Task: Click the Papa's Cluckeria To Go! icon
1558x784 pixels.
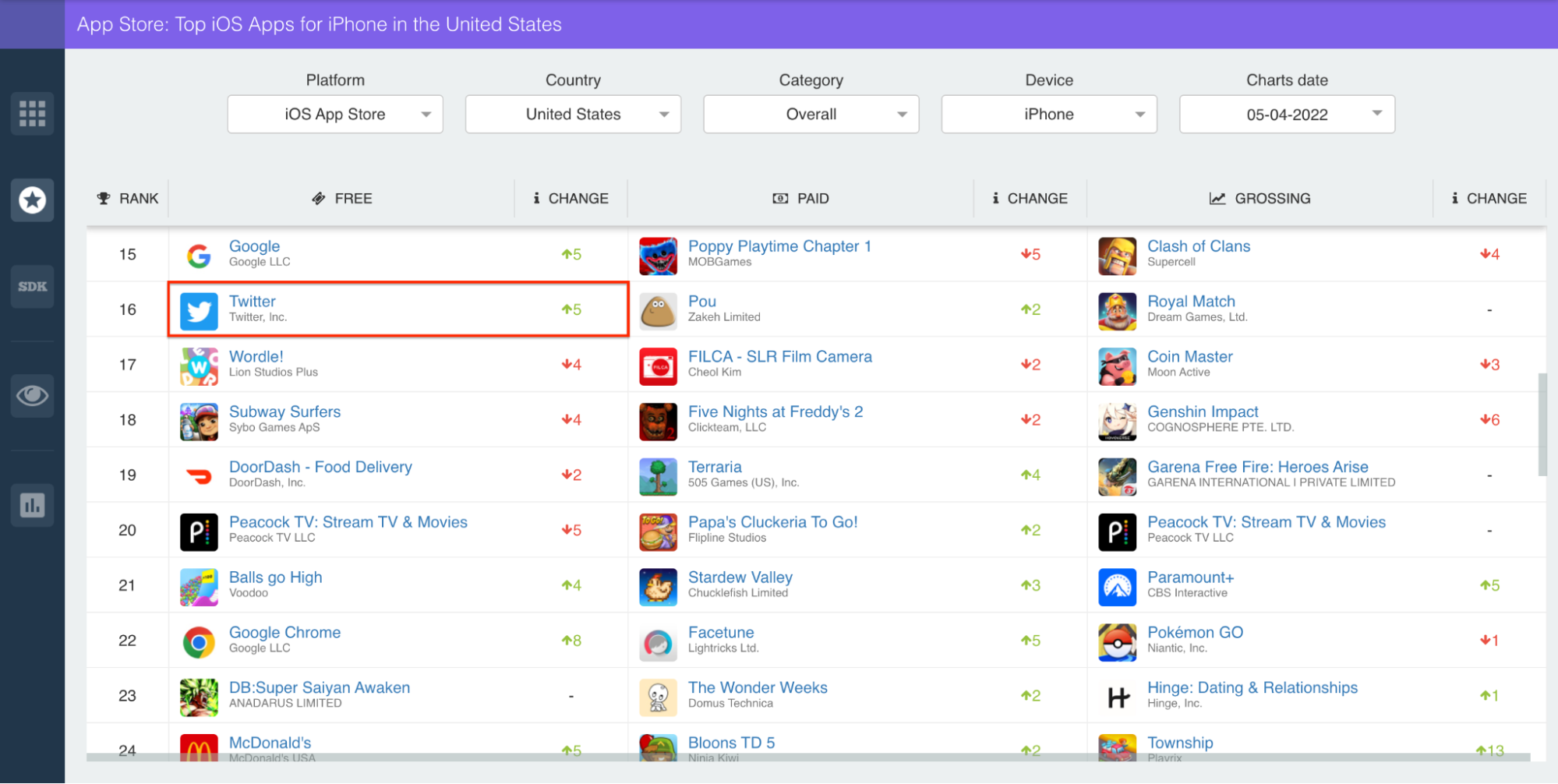Action: click(x=658, y=531)
